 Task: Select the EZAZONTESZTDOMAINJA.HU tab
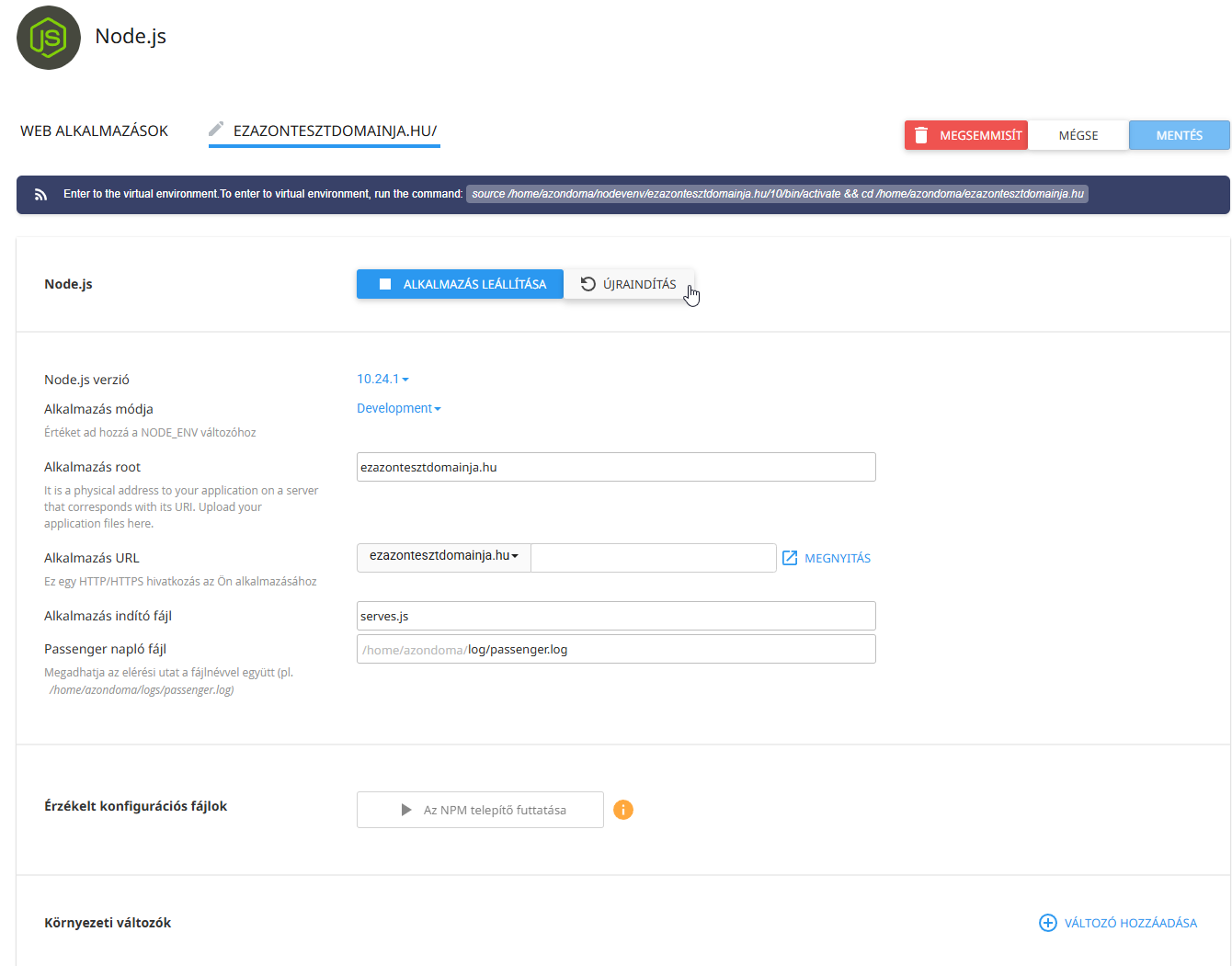click(x=334, y=130)
